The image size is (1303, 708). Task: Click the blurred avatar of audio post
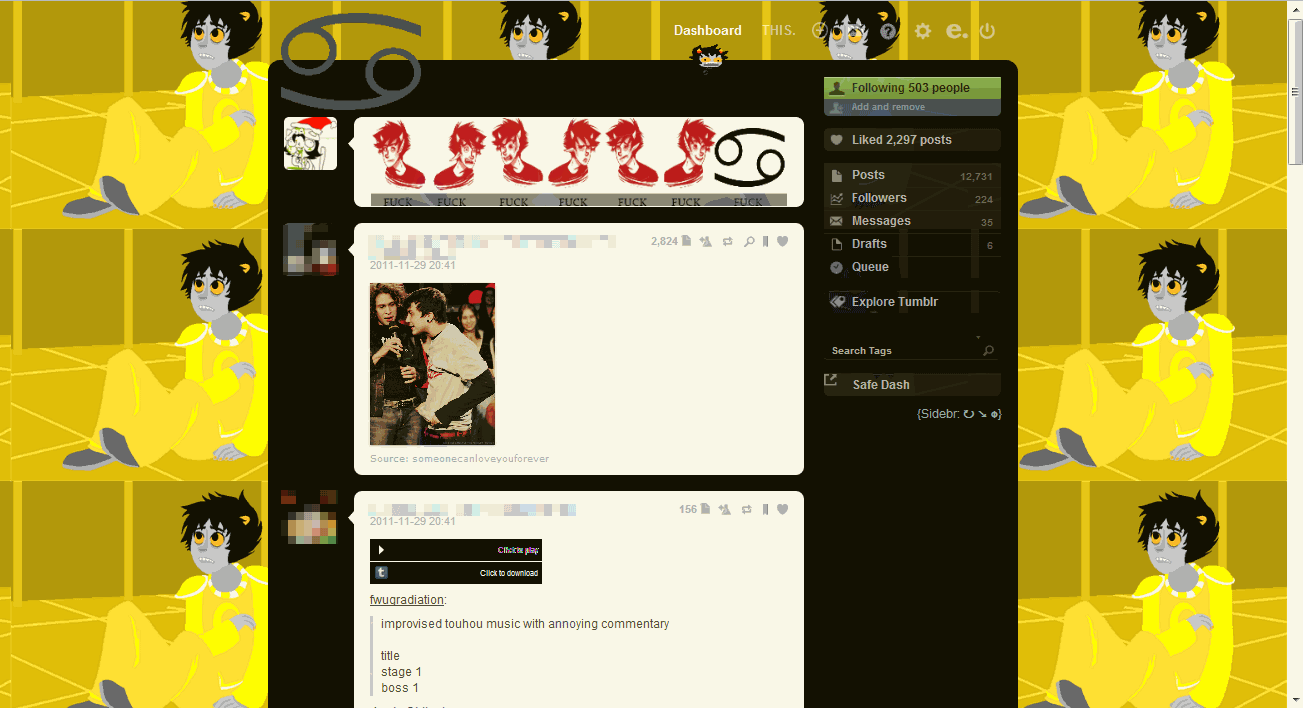[x=310, y=517]
